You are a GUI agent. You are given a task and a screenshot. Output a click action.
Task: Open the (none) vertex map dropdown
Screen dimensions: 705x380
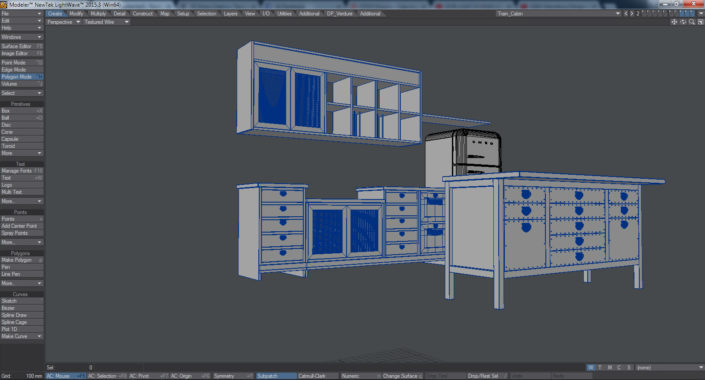669,367
